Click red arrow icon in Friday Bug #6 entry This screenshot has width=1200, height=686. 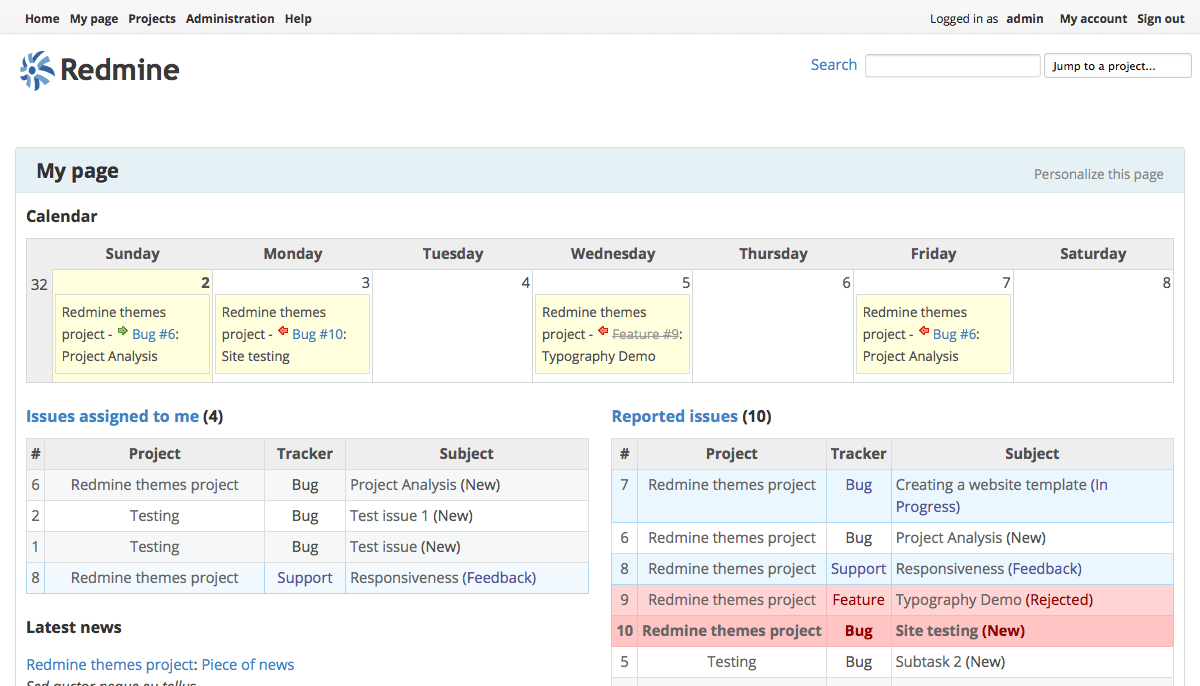tap(924, 331)
